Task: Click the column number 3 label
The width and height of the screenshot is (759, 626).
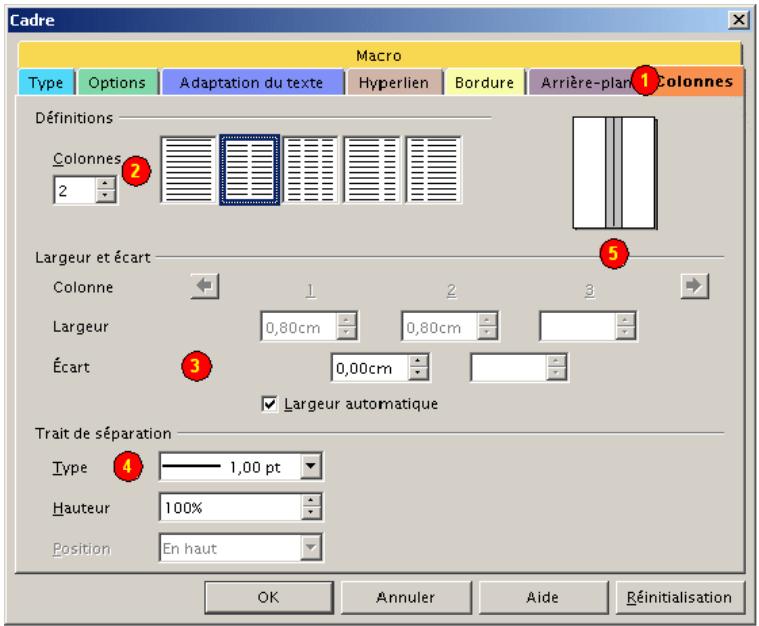Action: [x=589, y=290]
